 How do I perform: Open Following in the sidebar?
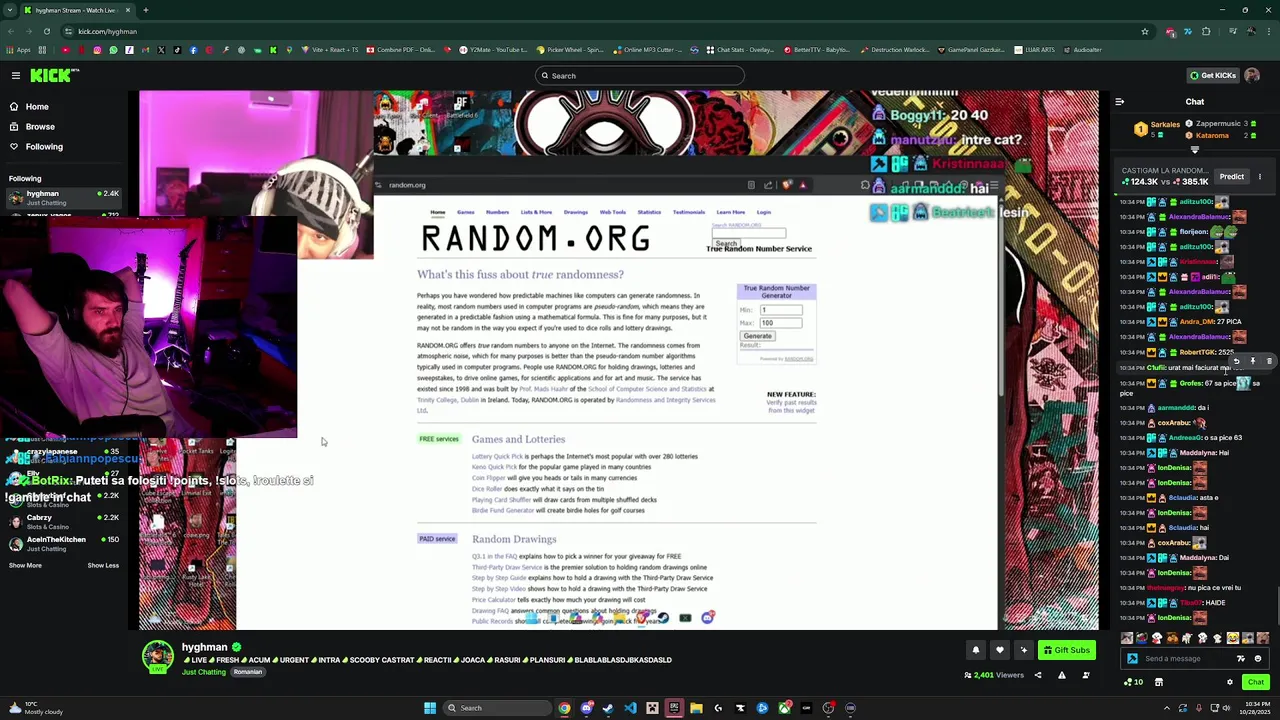[x=44, y=146]
